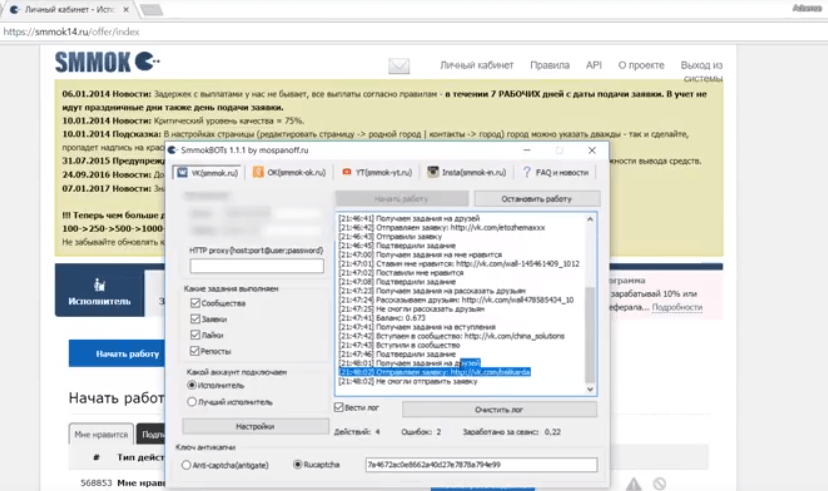Toggle the Заявки checkbox

tap(195, 319)
